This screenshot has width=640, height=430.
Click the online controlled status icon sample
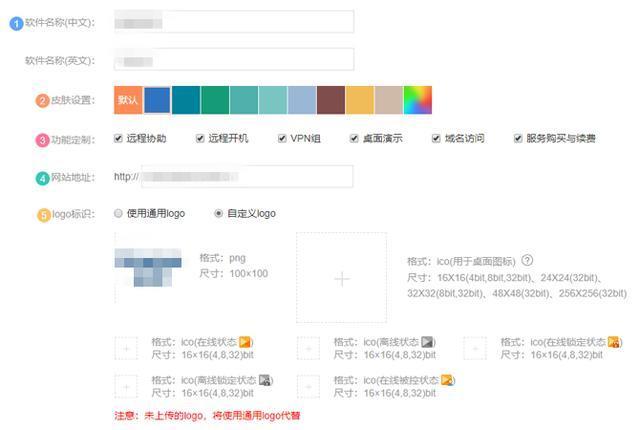pyautogui.click(x=447, y=380)
